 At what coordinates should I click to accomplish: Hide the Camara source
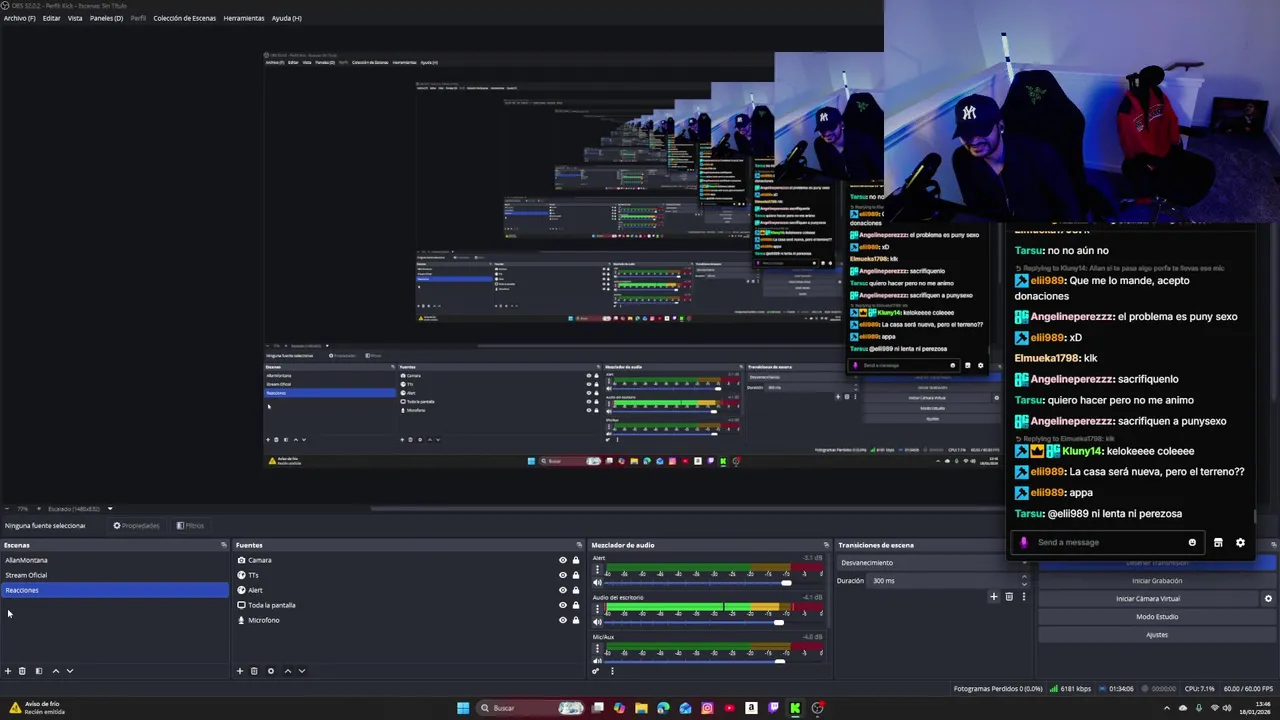click(563, 560)
